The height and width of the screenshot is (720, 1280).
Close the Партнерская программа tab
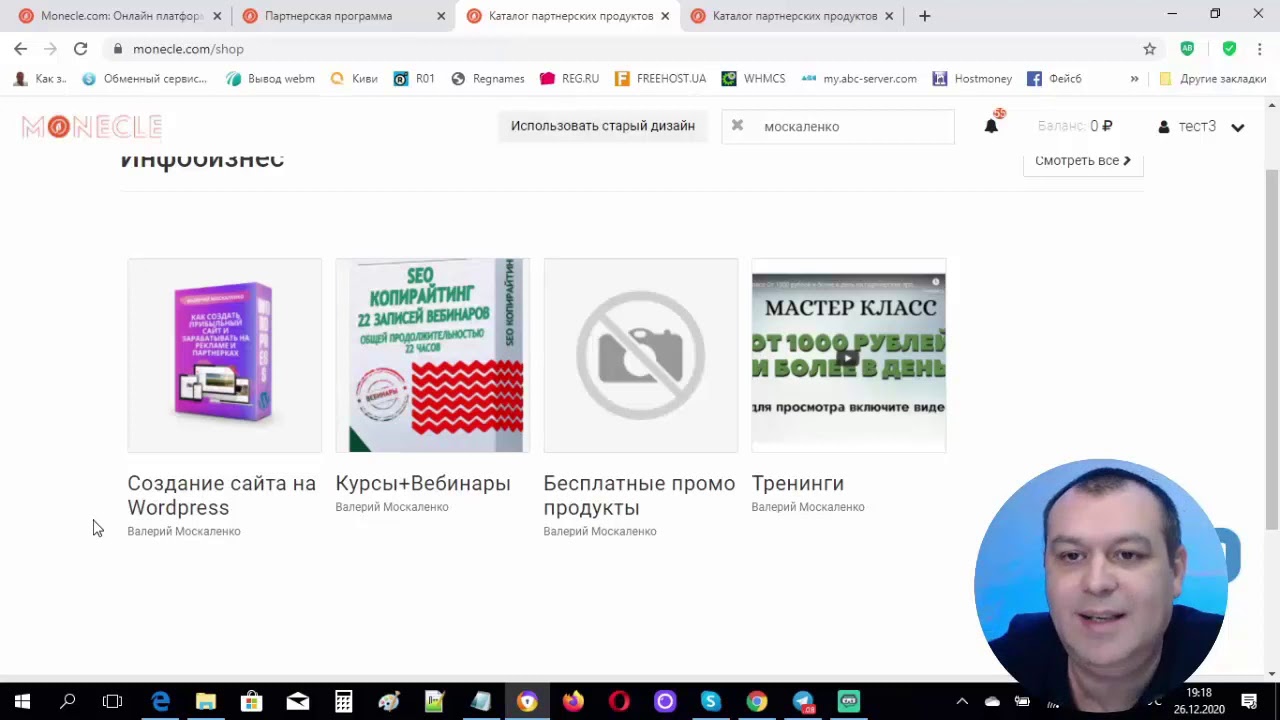pos(441,16)
